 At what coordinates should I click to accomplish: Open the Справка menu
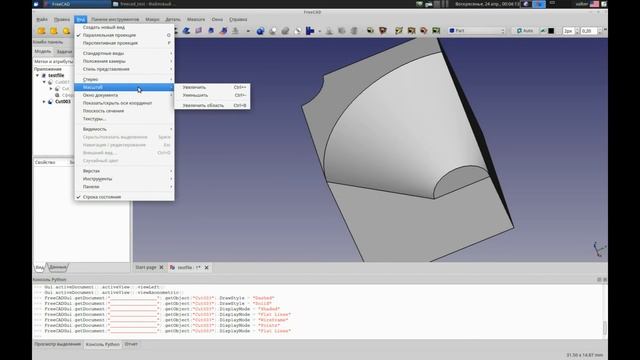tap(238, 19)
